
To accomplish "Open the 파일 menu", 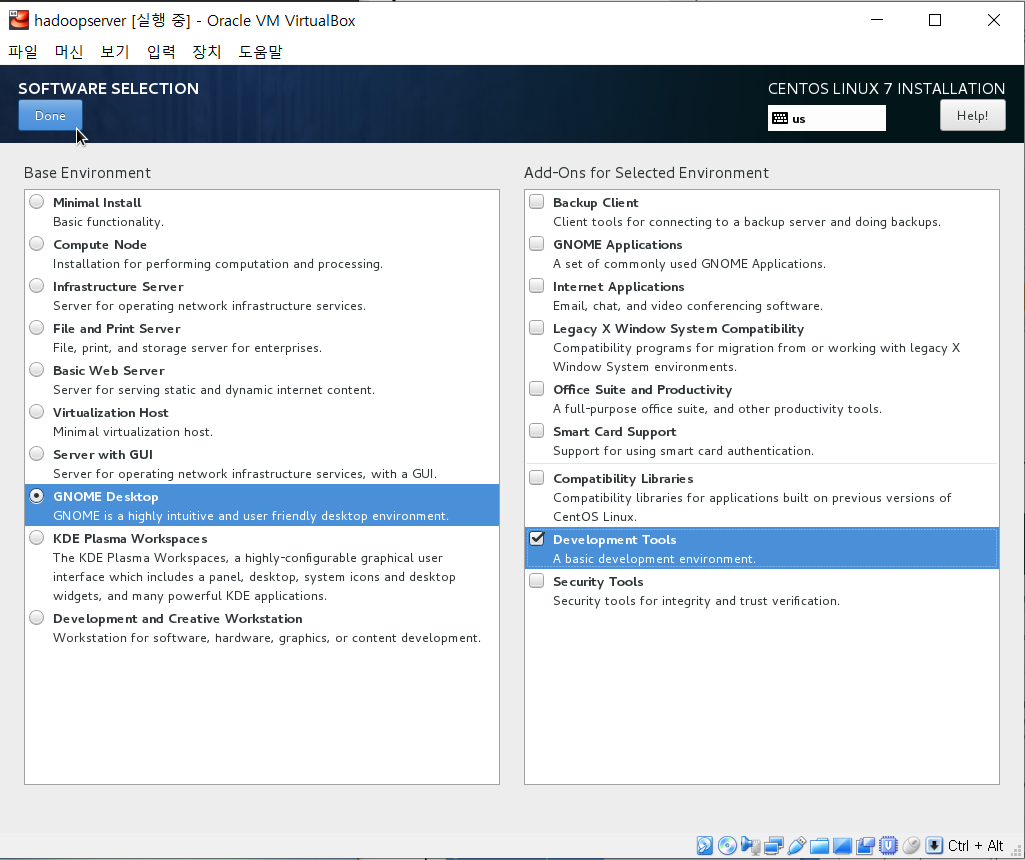I will (x=23, y=52).
